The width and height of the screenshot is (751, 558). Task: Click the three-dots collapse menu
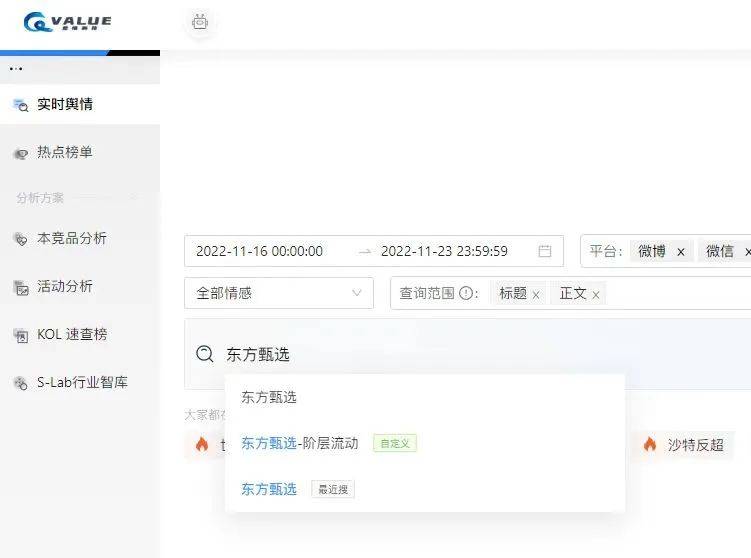click(x=16, y=69)
